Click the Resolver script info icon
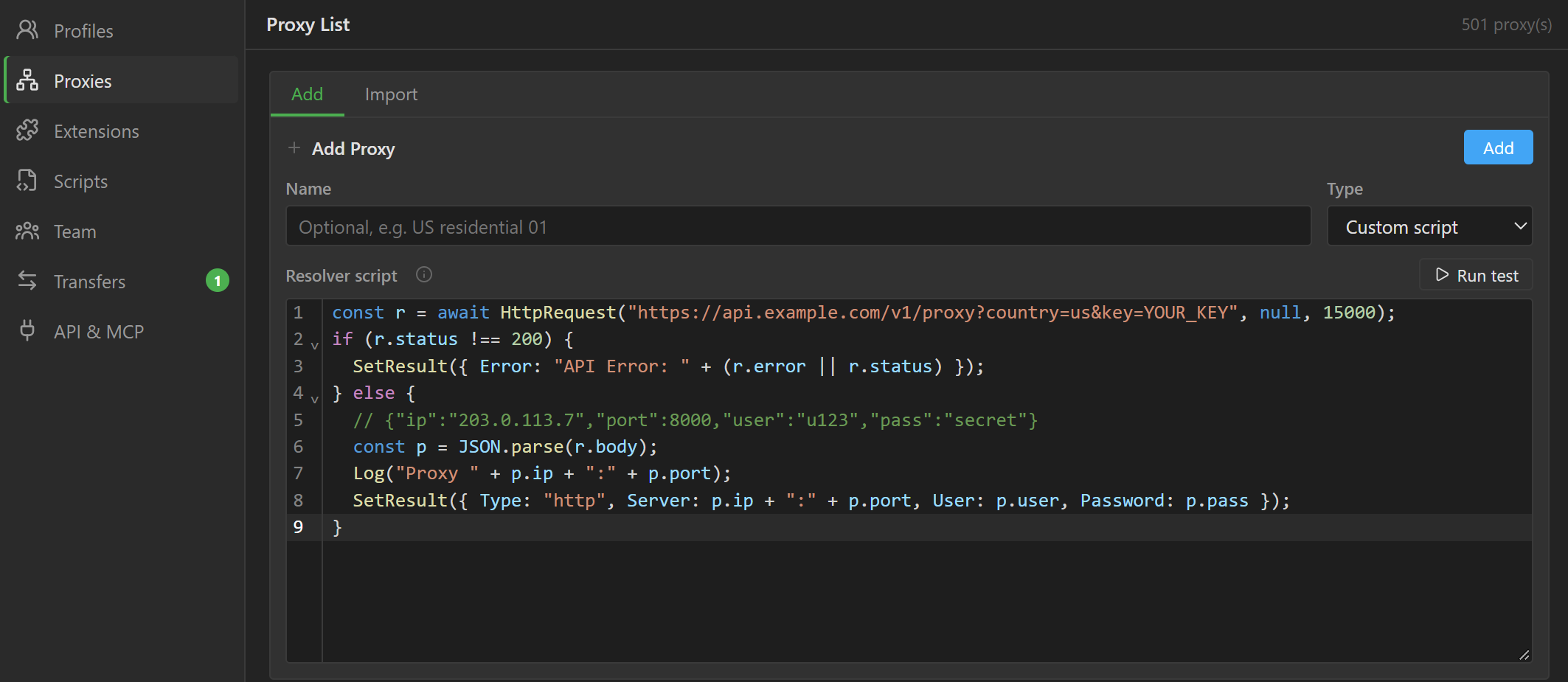Image resolution: width=1568 pixels, height=682 pixels. [424, 274]
